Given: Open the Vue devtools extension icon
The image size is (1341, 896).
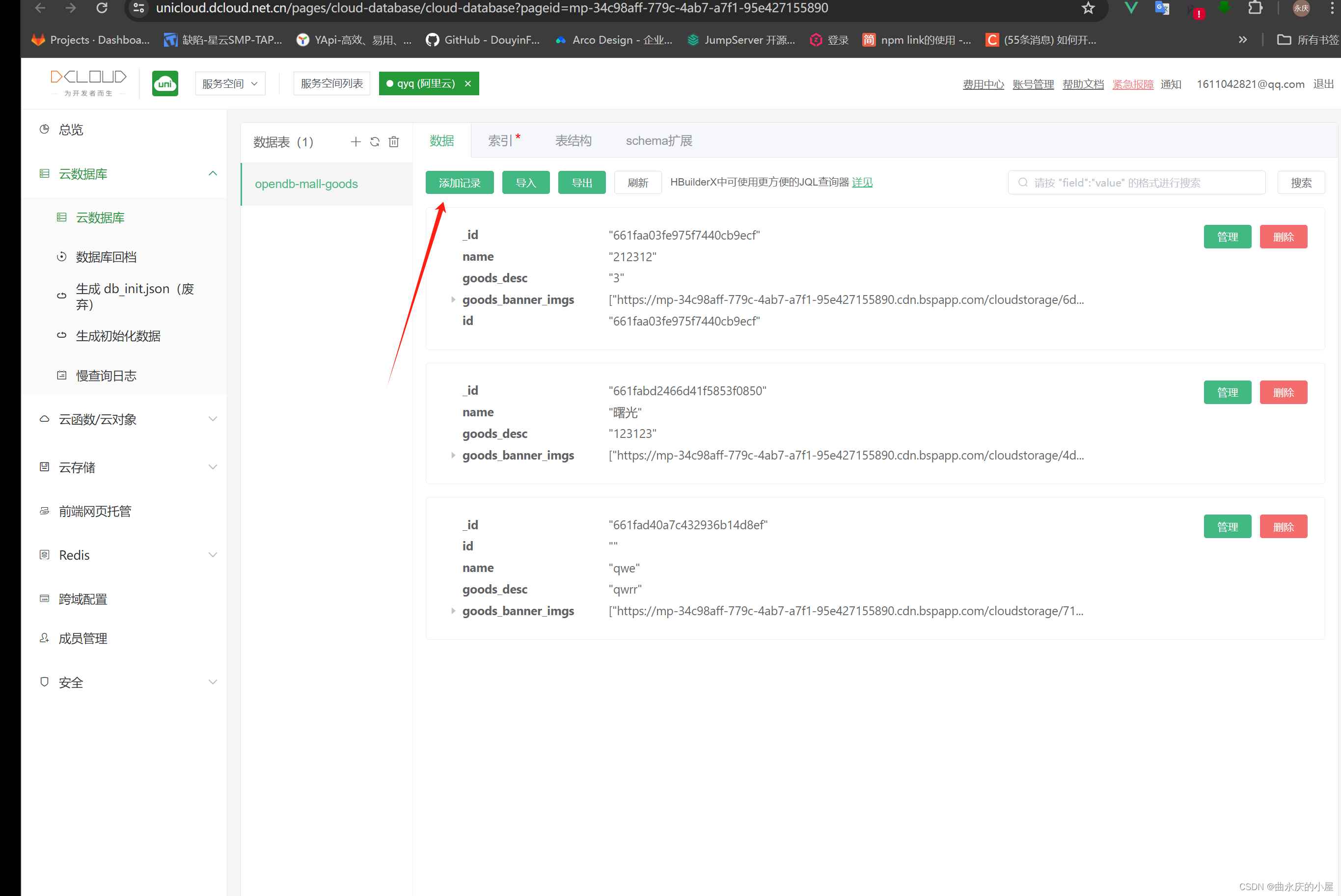Looking at the screenshot, I should pos(1131,8).
